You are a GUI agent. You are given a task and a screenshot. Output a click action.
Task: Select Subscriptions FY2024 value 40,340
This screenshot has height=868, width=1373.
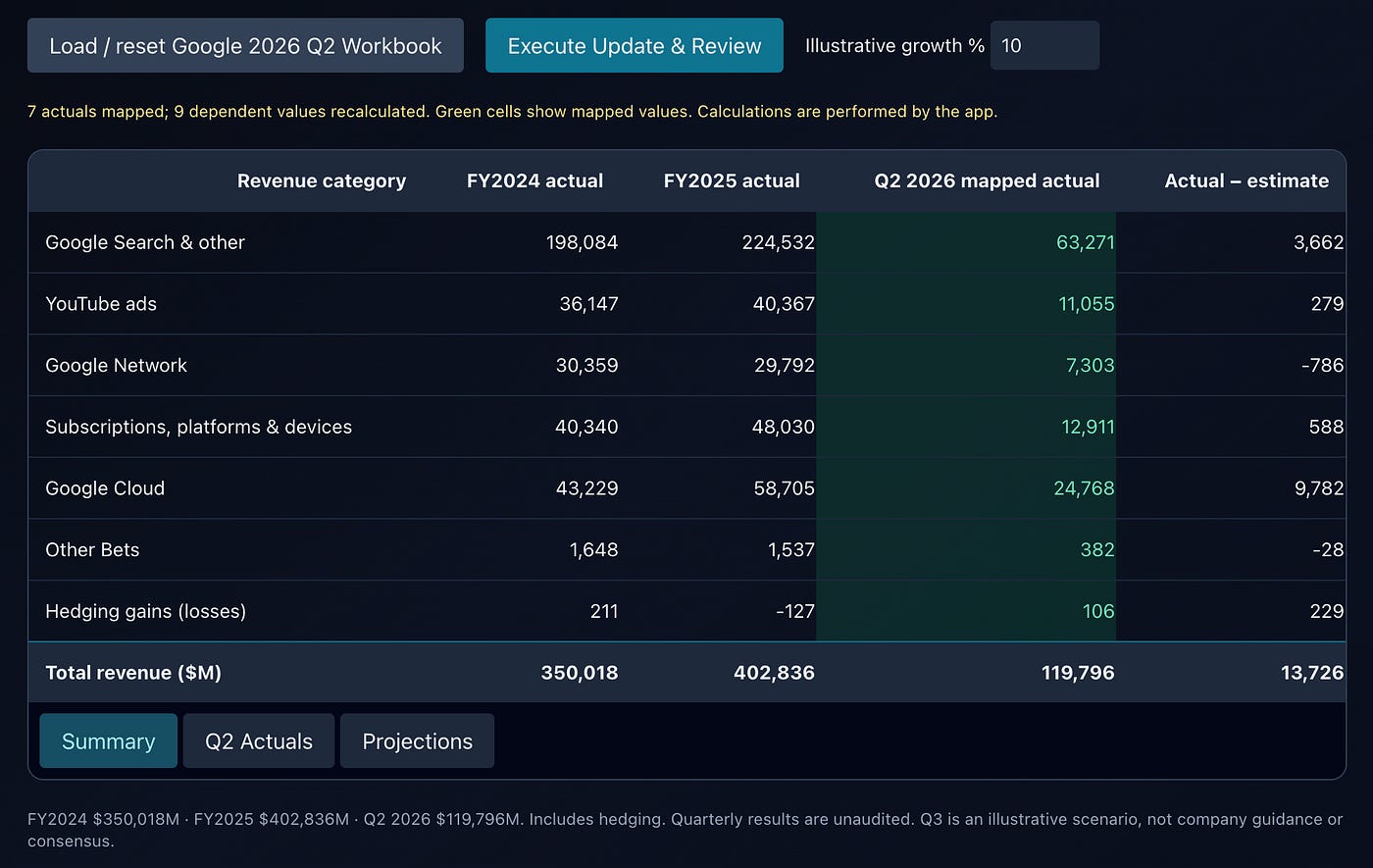pyautogui.click(x=585, y=427)
